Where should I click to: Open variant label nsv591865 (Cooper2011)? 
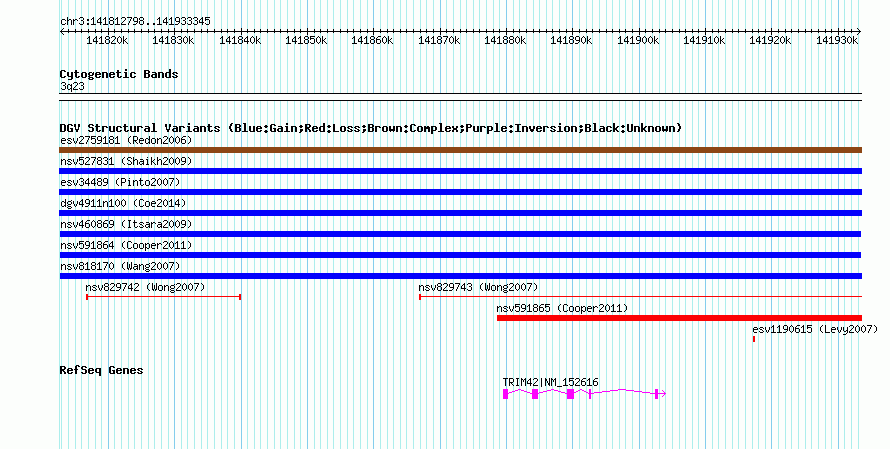pos(562,308)
